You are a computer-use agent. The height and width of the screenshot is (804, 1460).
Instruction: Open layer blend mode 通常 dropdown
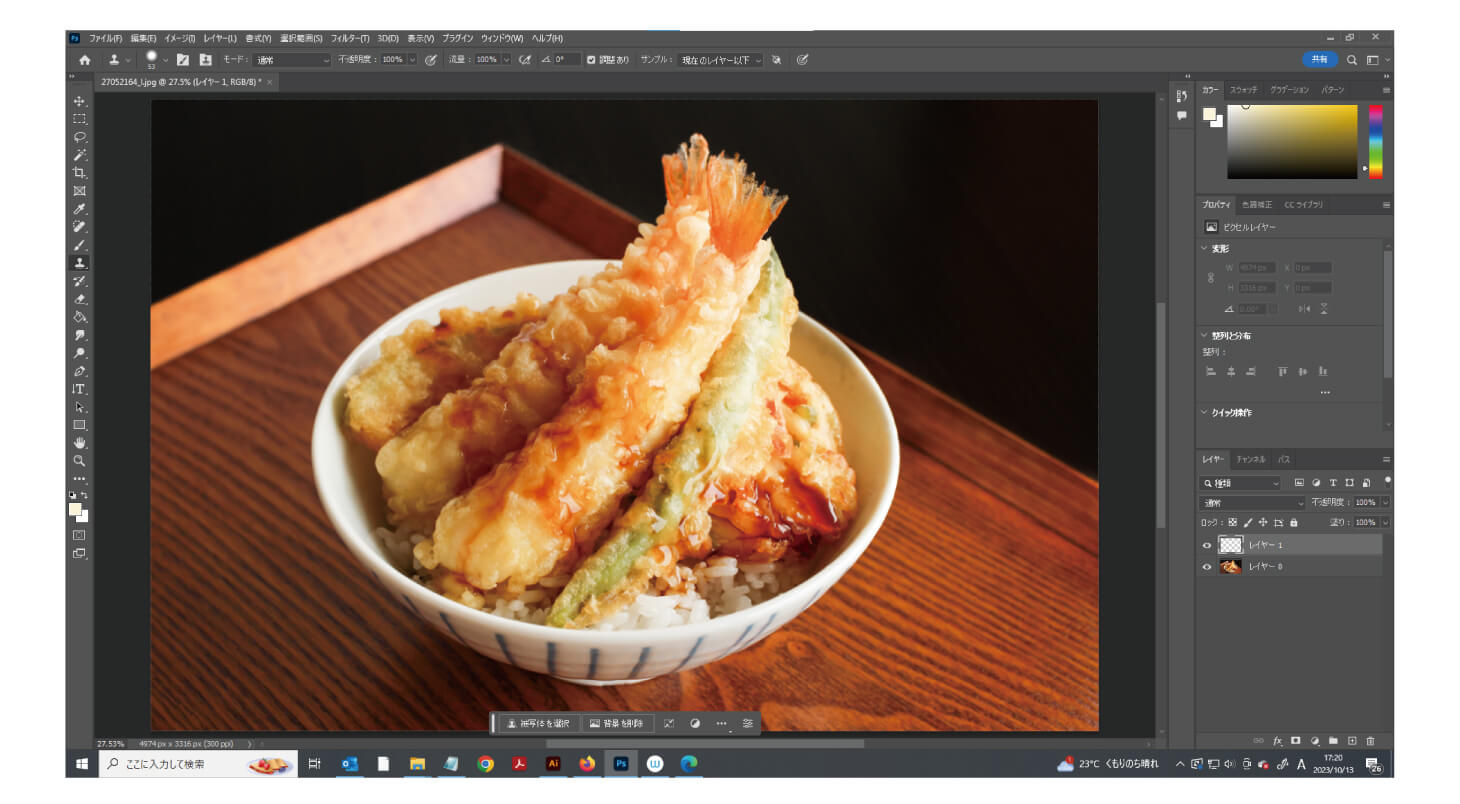(x=1253, y=503)
